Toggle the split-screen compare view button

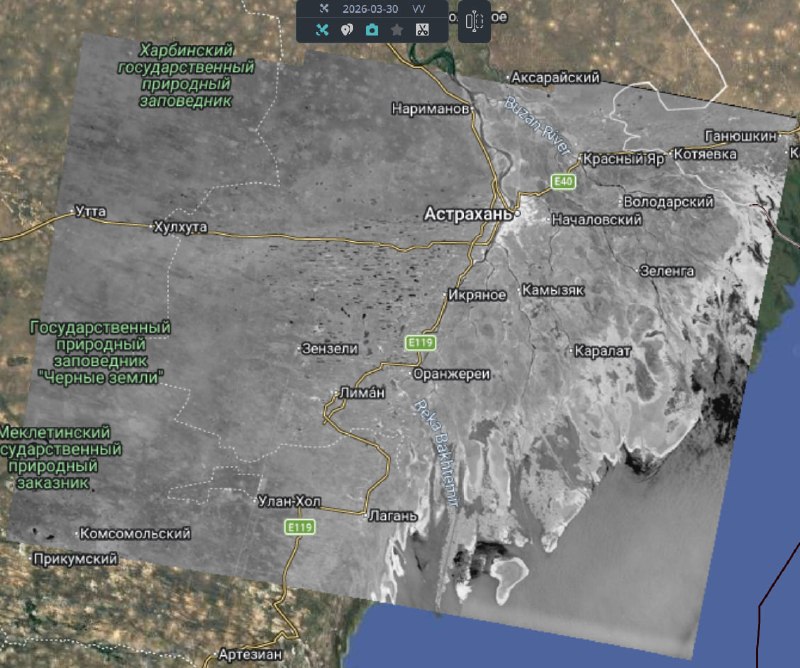pyautogui.click(x=474, y=22)
